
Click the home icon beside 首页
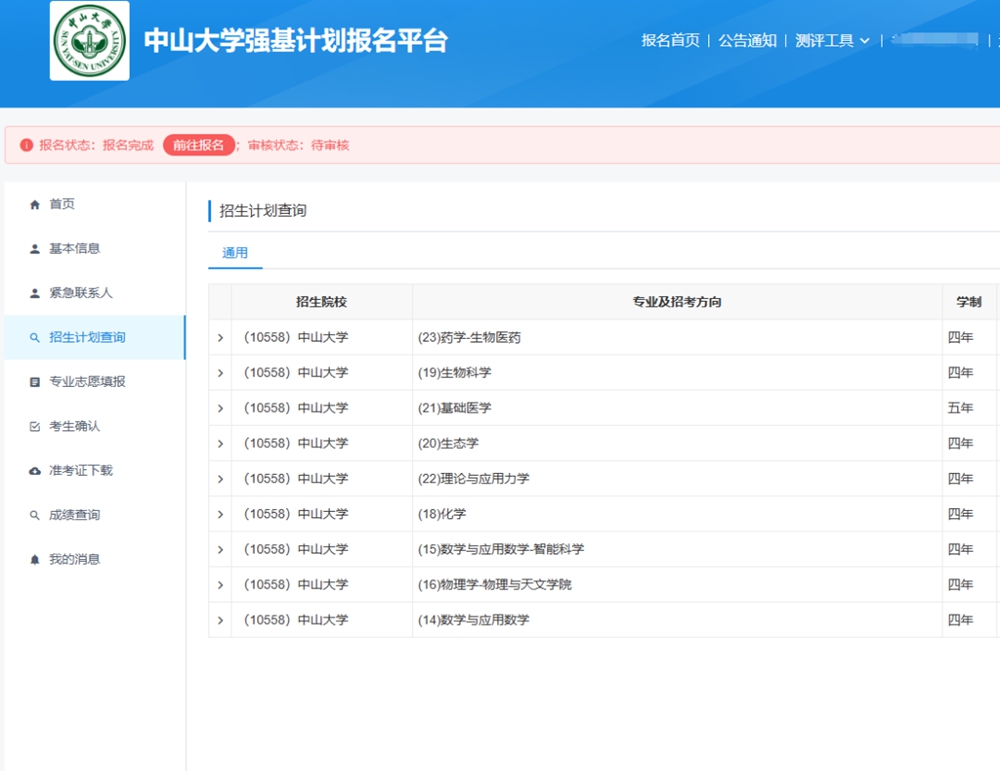(35, 204)
